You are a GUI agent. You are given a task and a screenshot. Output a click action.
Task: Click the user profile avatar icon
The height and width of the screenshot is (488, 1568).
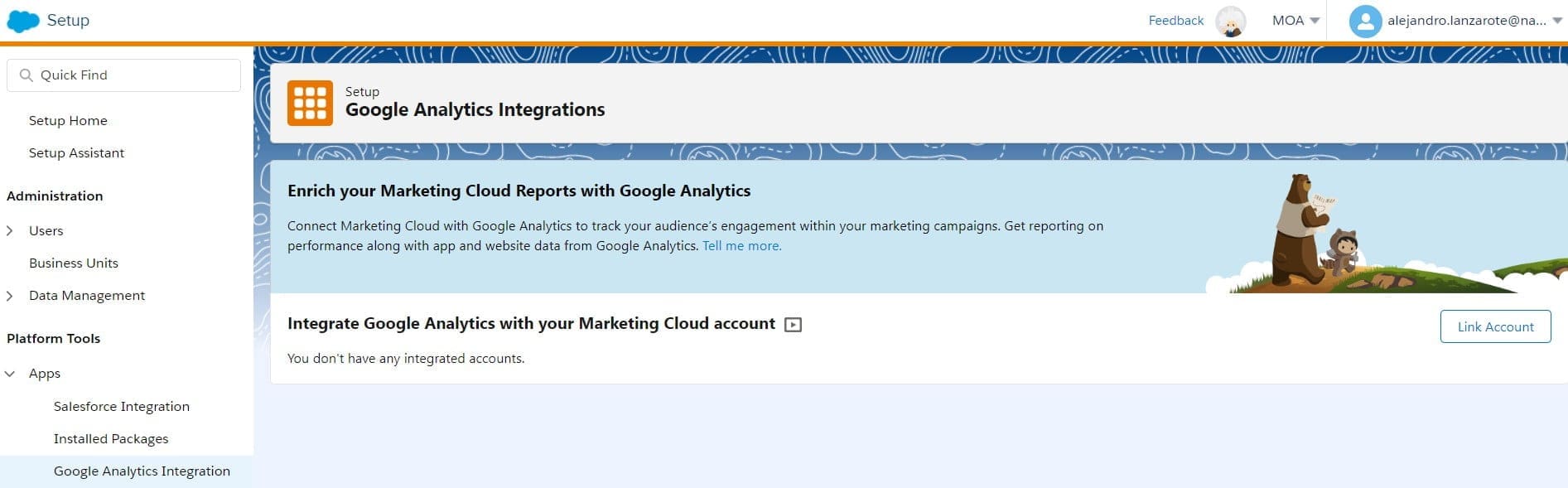1364,22
